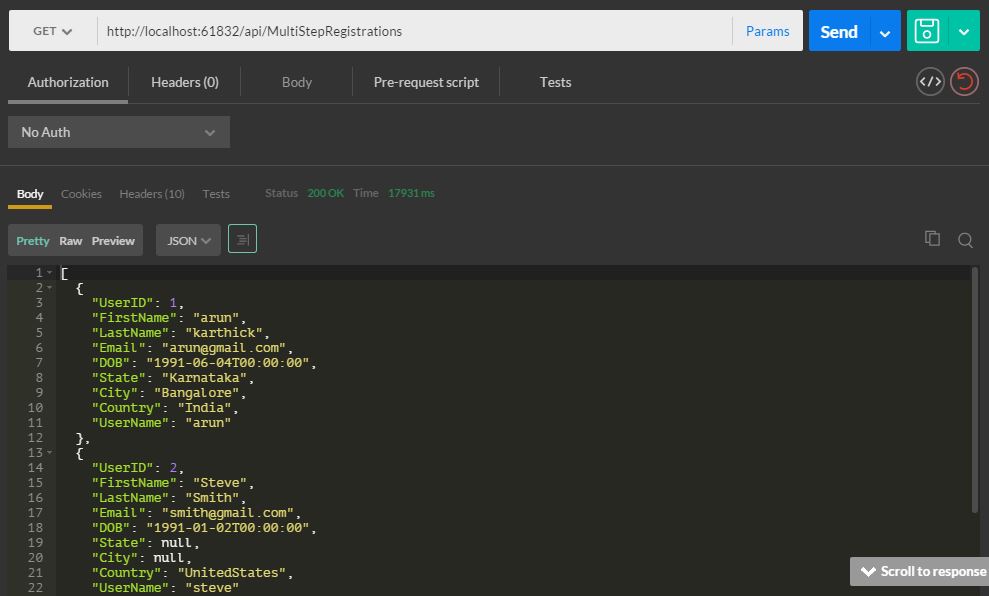Click the request URL input field

(414, 31)
